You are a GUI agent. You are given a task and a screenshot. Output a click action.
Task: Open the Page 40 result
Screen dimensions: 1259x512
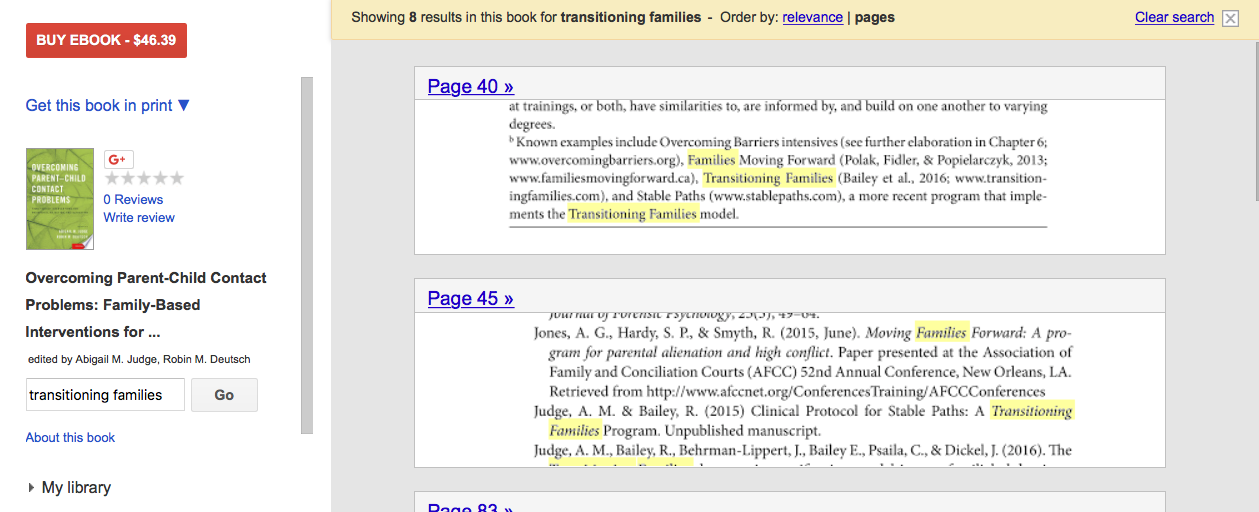click(x=470, y=86)
